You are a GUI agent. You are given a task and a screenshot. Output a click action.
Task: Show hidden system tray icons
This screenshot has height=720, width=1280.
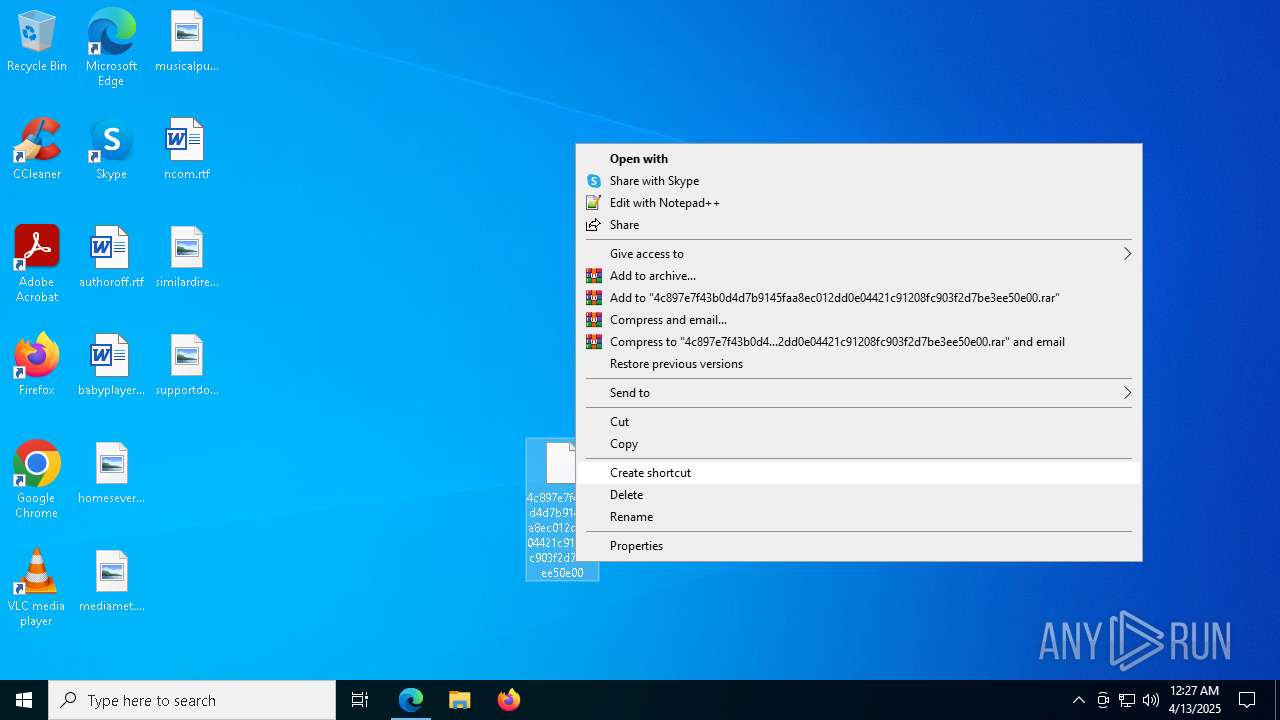(1079, 700)
